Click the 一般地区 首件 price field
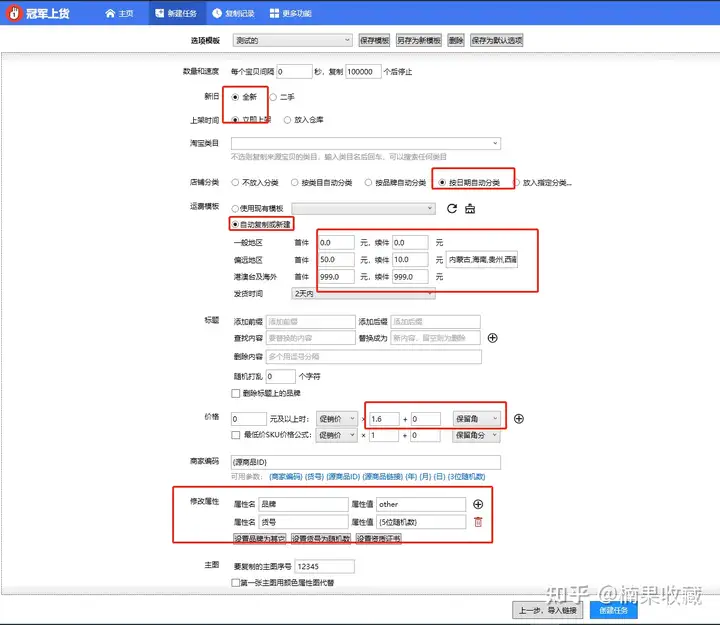This screenshot has height=625, width=720. [x=336, y=242]
